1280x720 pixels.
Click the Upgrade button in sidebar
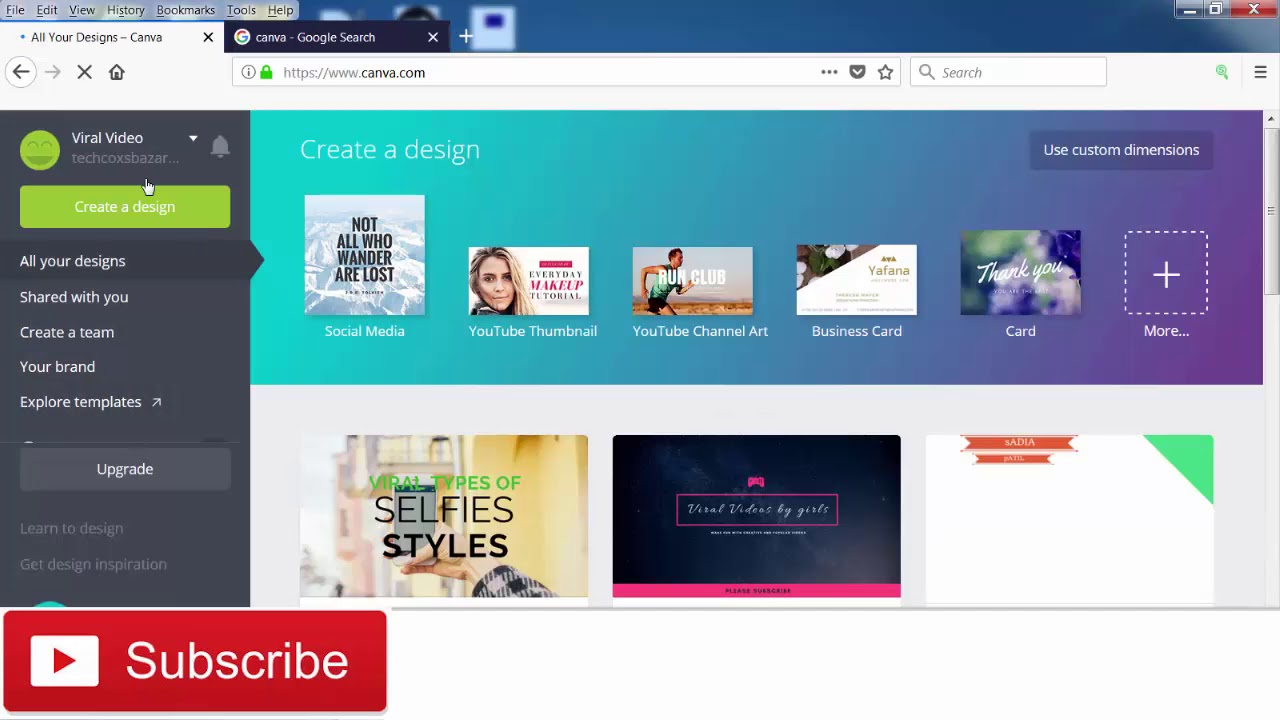point(125,469)
